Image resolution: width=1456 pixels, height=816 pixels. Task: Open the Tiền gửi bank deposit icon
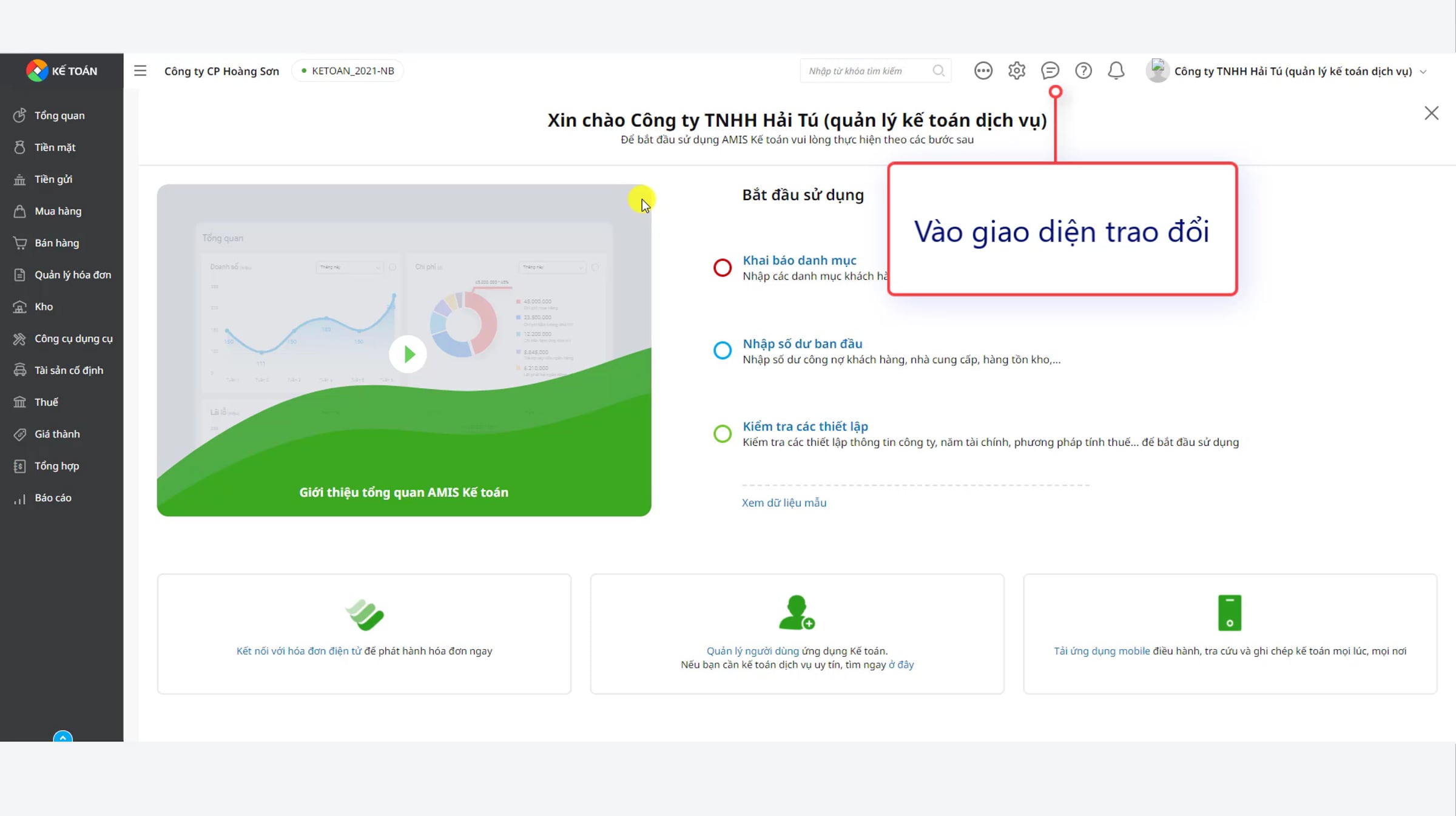click(19, 179)
